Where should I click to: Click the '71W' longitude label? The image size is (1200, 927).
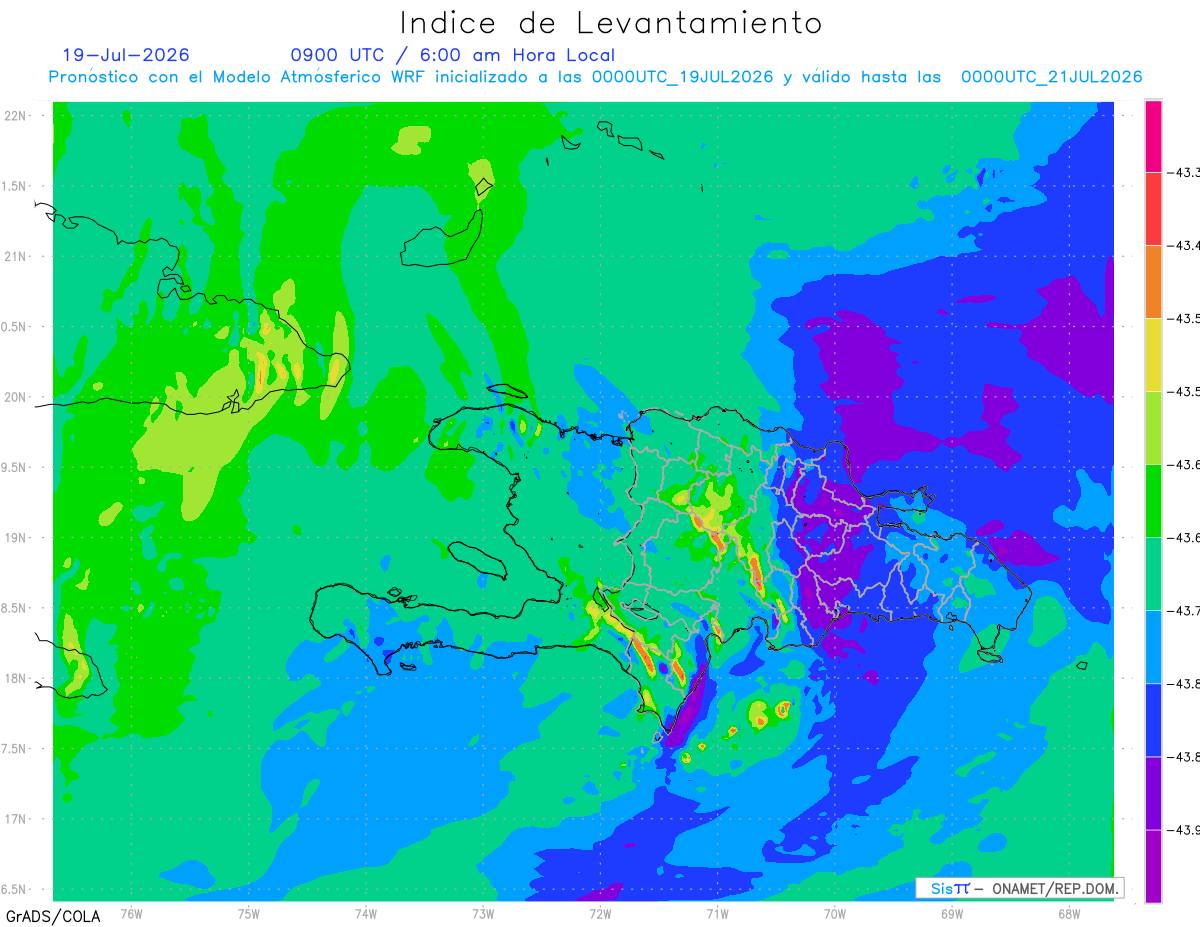coord(717,913)
